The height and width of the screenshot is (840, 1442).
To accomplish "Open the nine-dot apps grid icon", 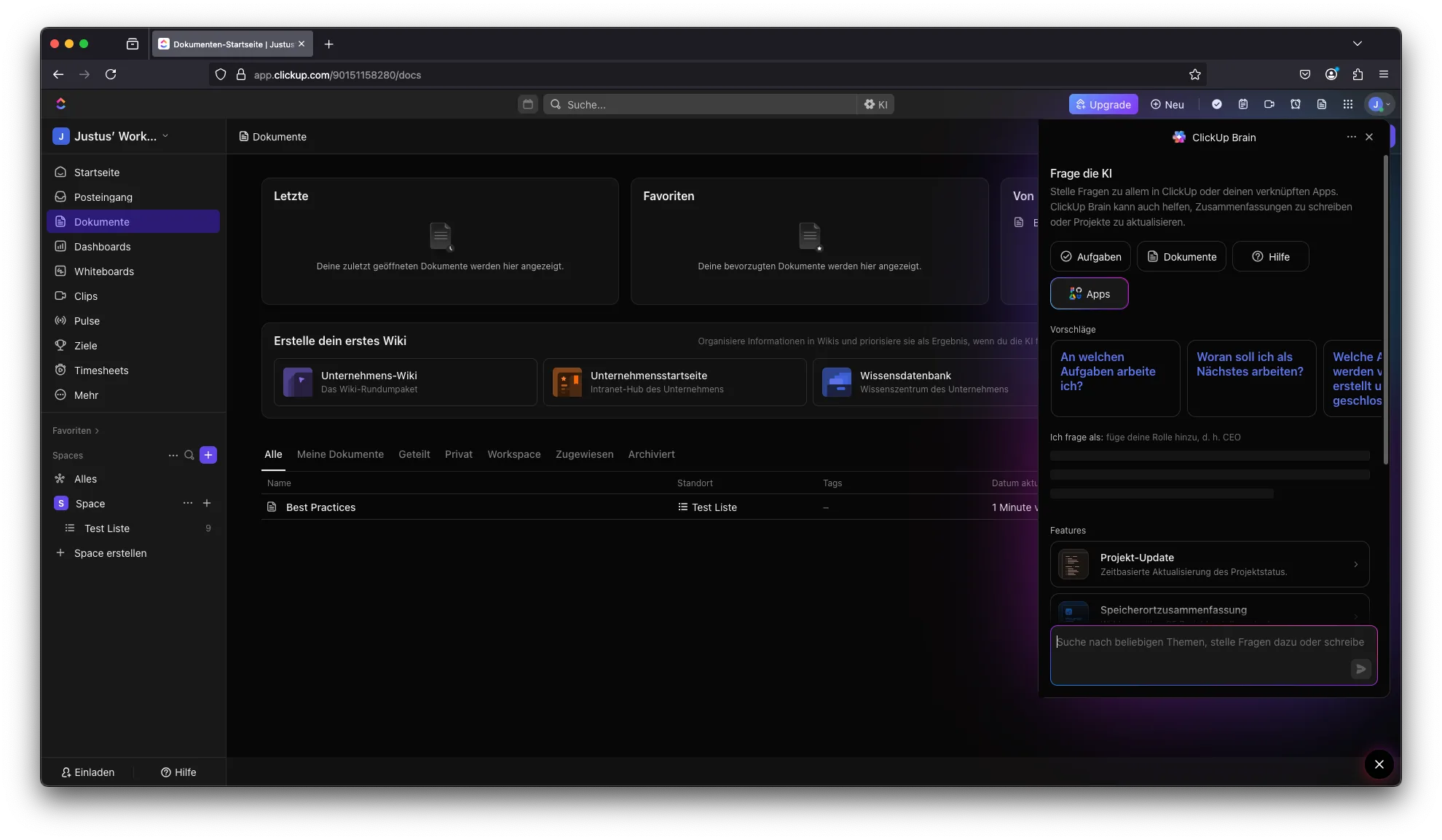I will point(1347,104).
